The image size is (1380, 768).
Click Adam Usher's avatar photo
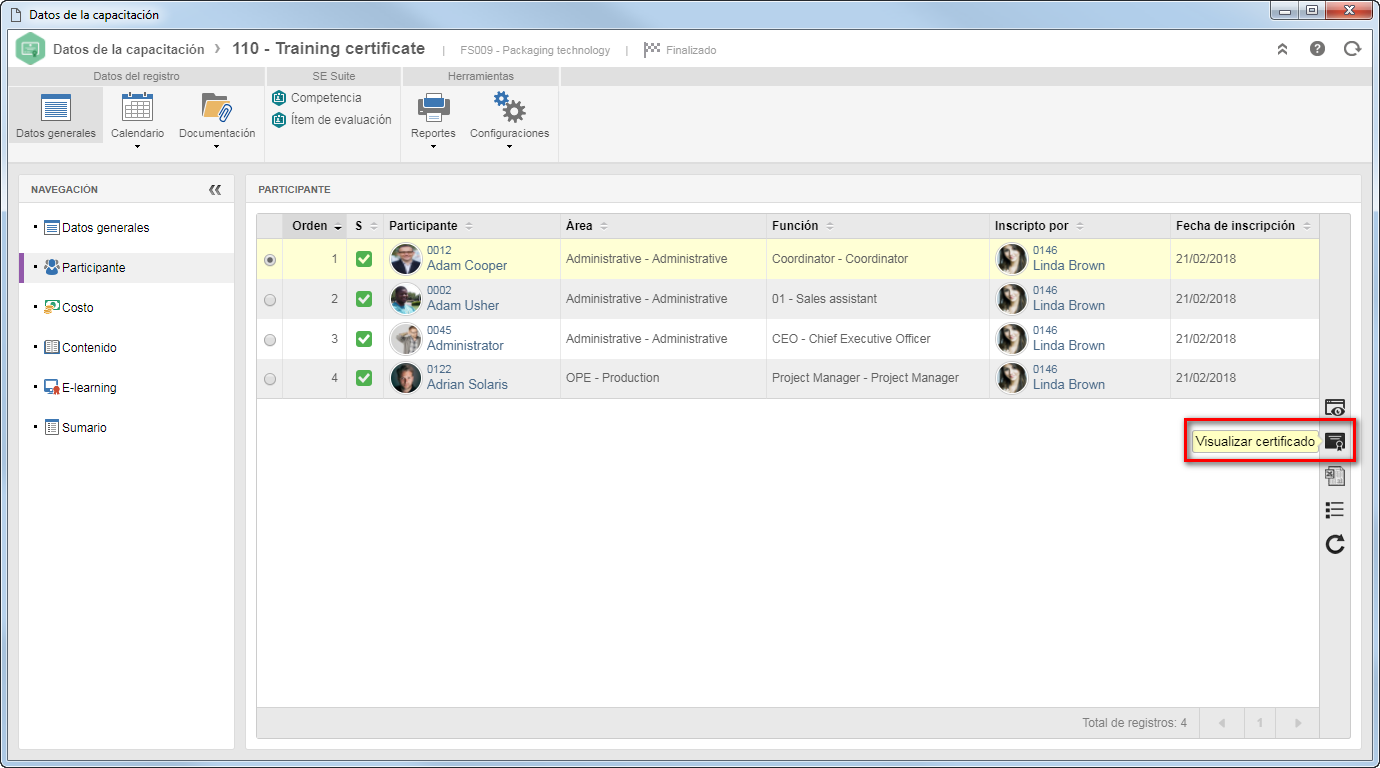click(406, 299)
